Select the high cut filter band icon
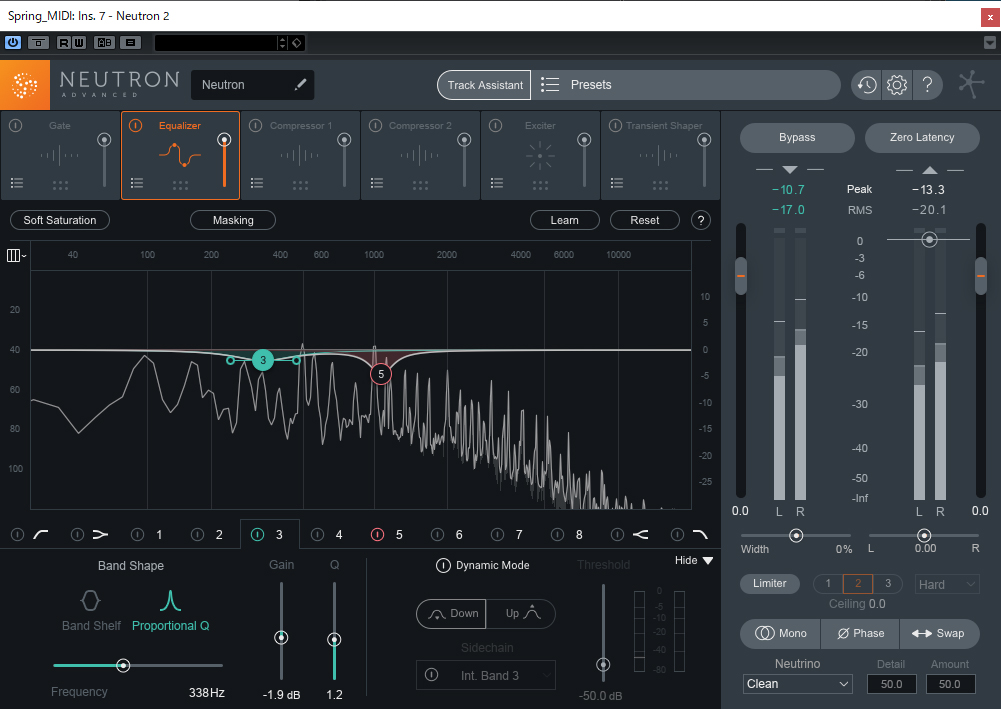The image size is (1001, 709). pyautogui.click(x=700, y=534)
